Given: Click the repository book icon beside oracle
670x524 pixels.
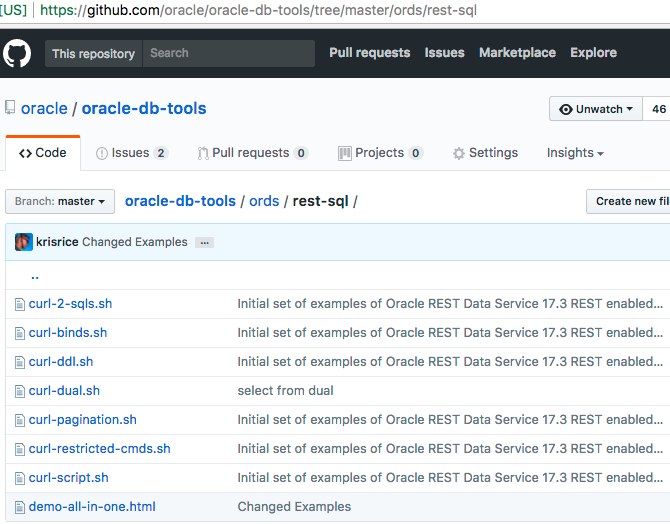Looking at the screenshot, I should pyautogui.click(x=10, y=108).
